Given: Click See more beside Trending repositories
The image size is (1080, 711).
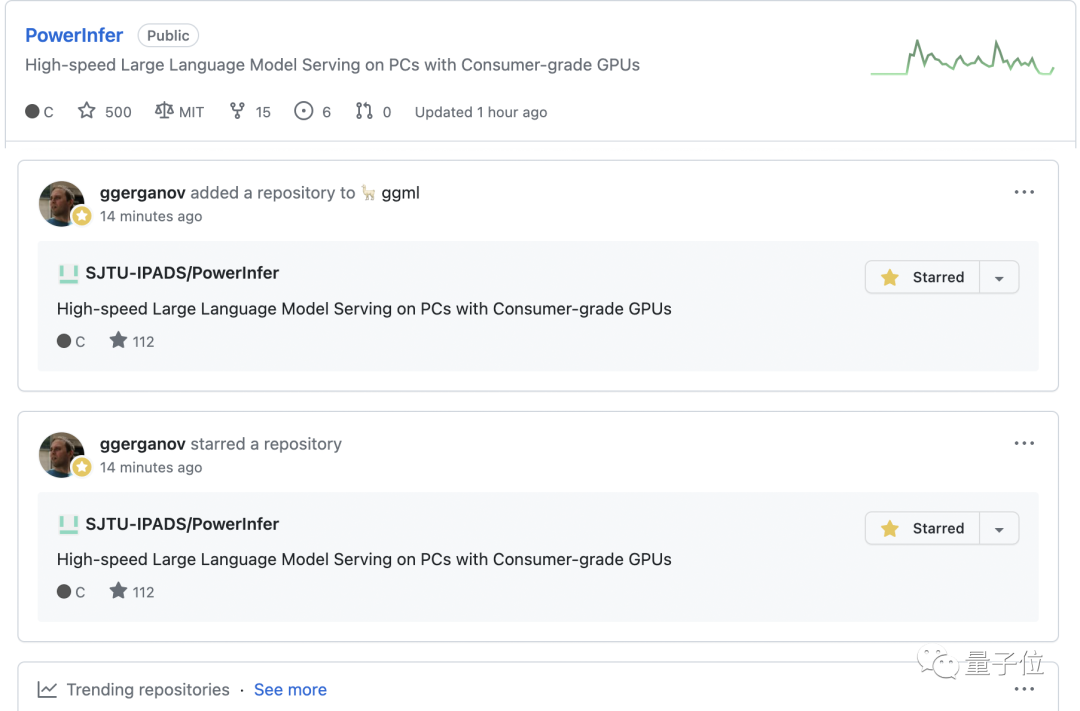Looking at the screenshot, I should 290,690.
